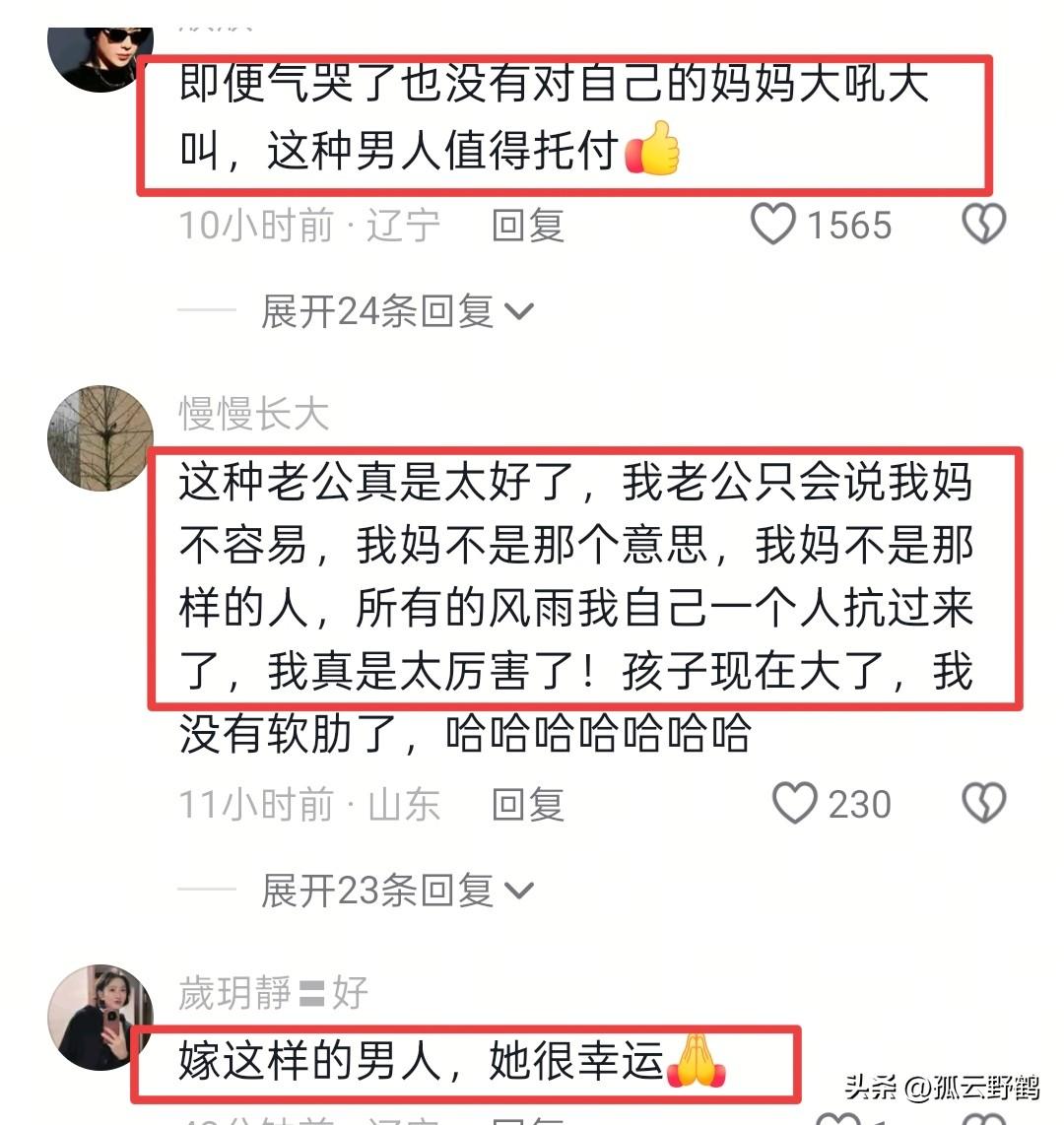Image resolution: width=1064 pixels, height=1125 pixels.
Task: Click the chevron beside 展开23条回复
Action: point(519,892)
